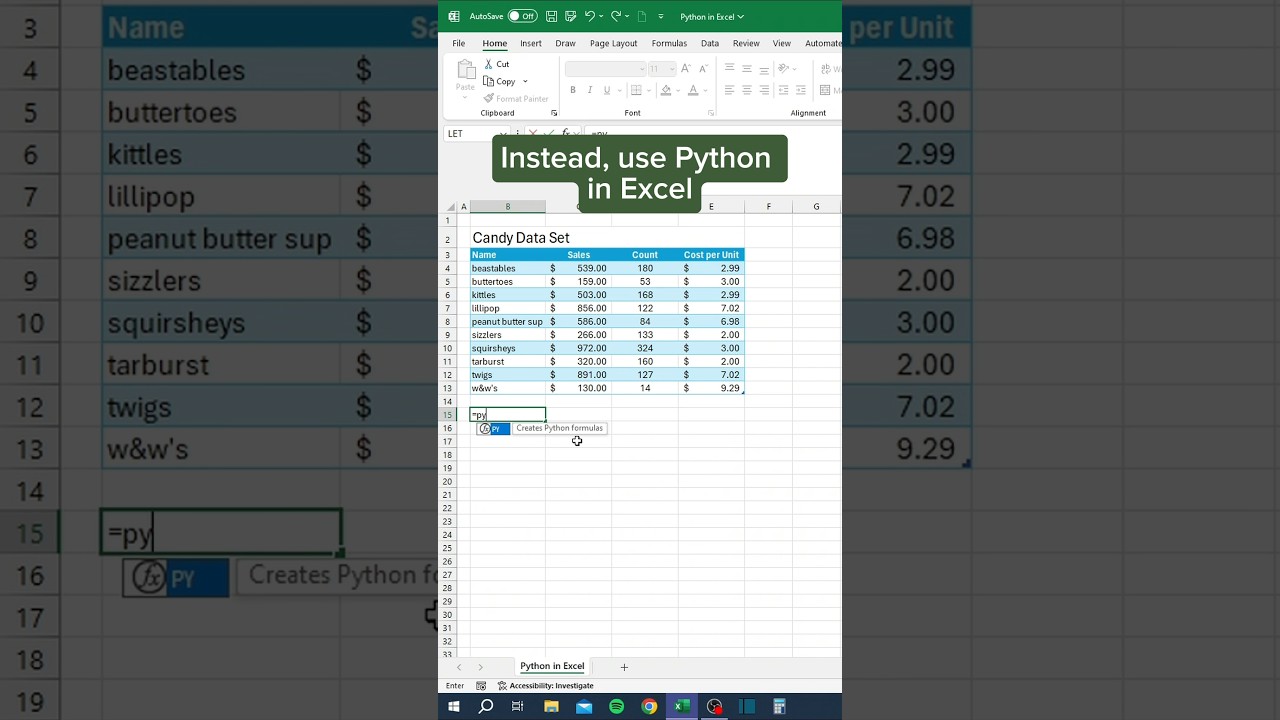Open the font size combo box
The image size is (1280, 720).
click(662, 69)
